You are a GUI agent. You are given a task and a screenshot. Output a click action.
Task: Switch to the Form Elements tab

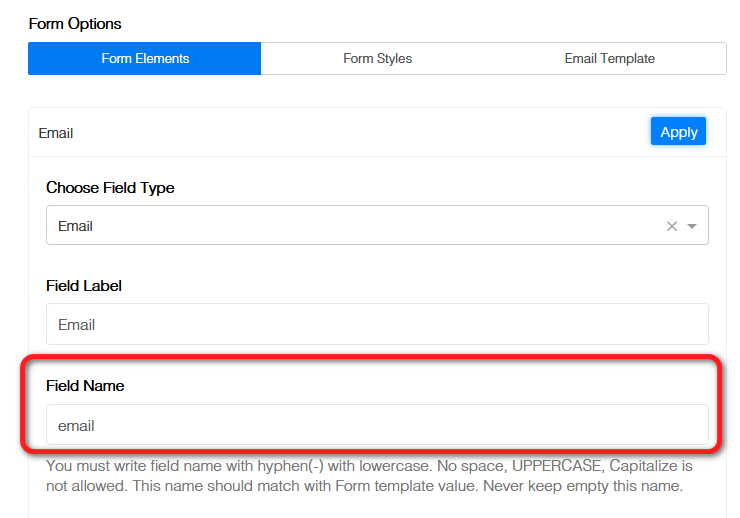(x=145, y=59)
